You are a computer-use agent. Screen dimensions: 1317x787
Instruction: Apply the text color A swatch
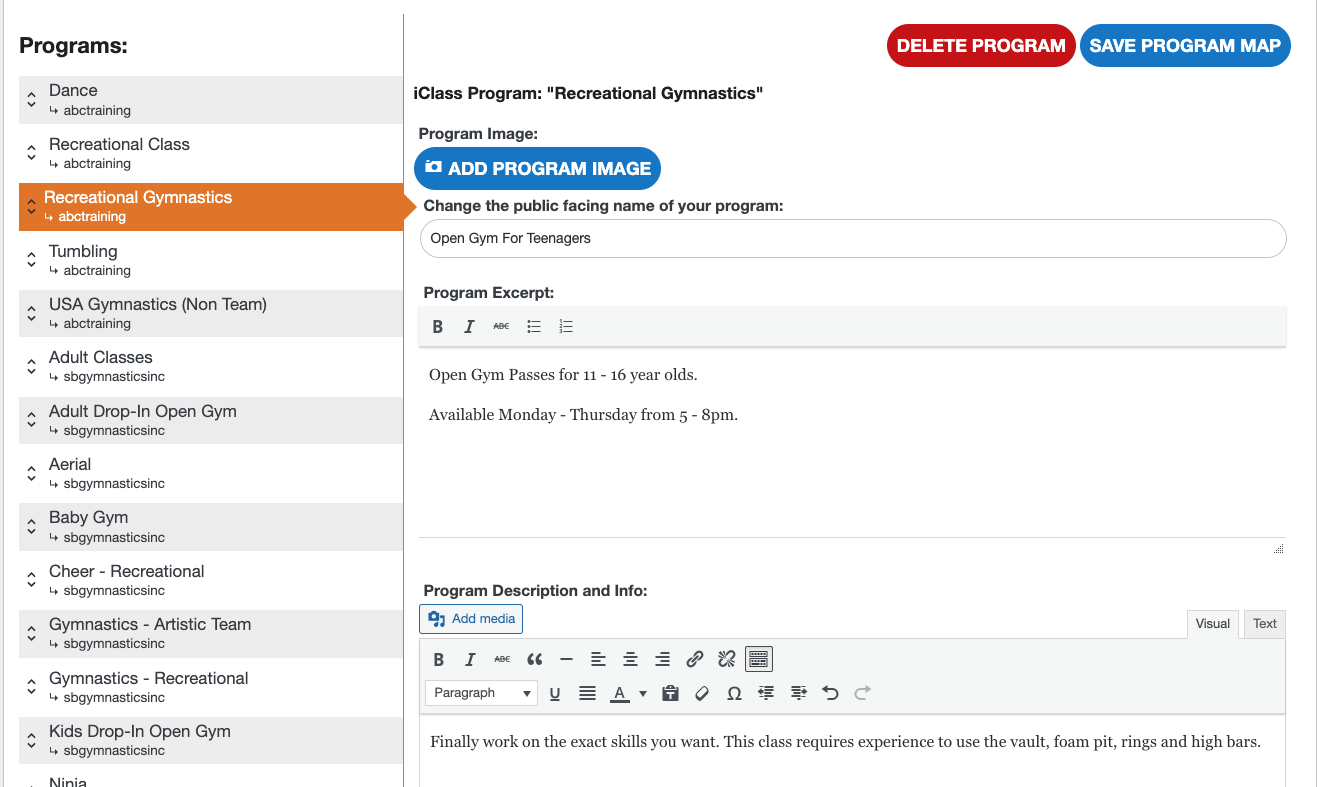coord(620,693)
